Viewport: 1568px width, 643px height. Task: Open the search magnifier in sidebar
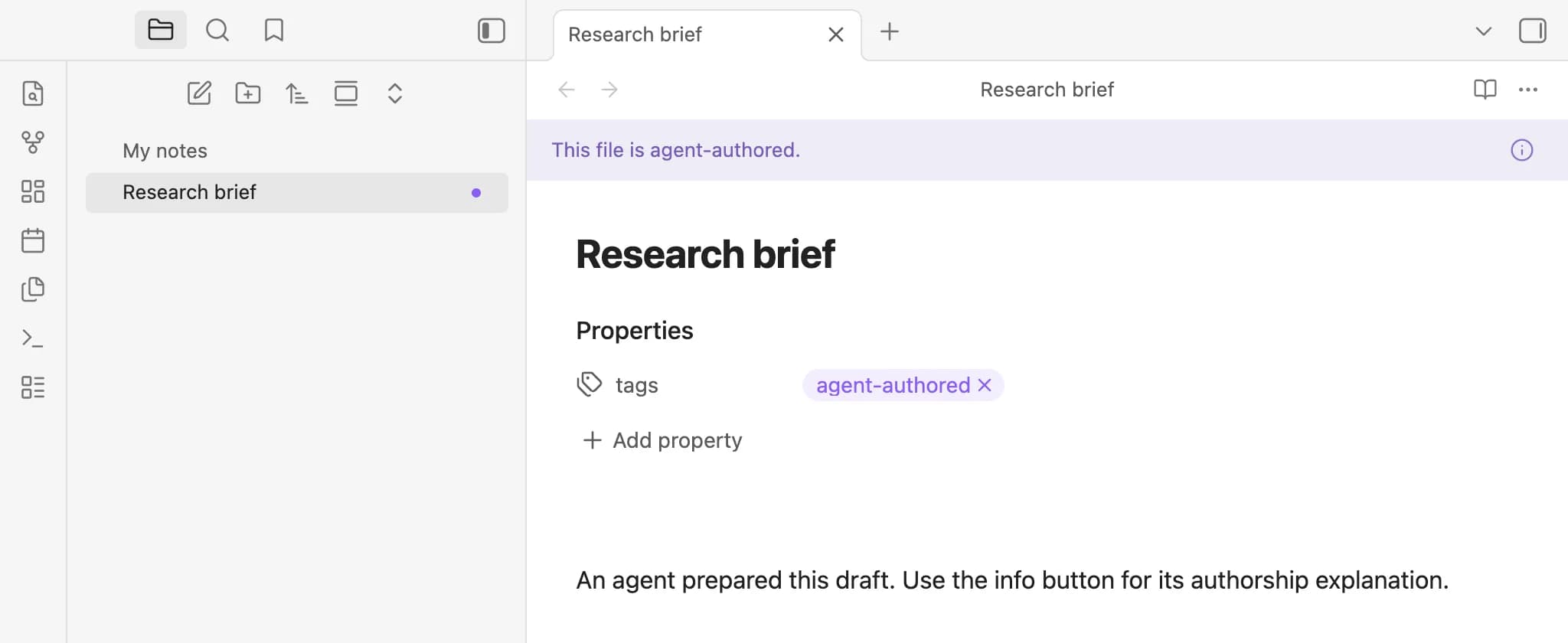pos(217,30)
